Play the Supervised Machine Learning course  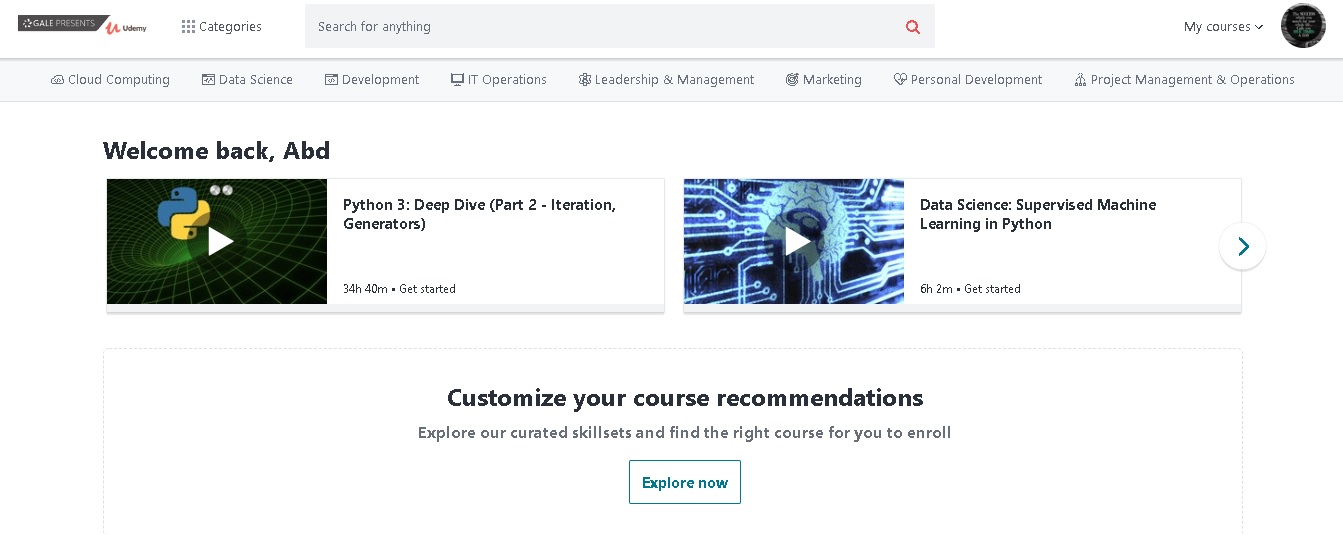pos(797,241)
